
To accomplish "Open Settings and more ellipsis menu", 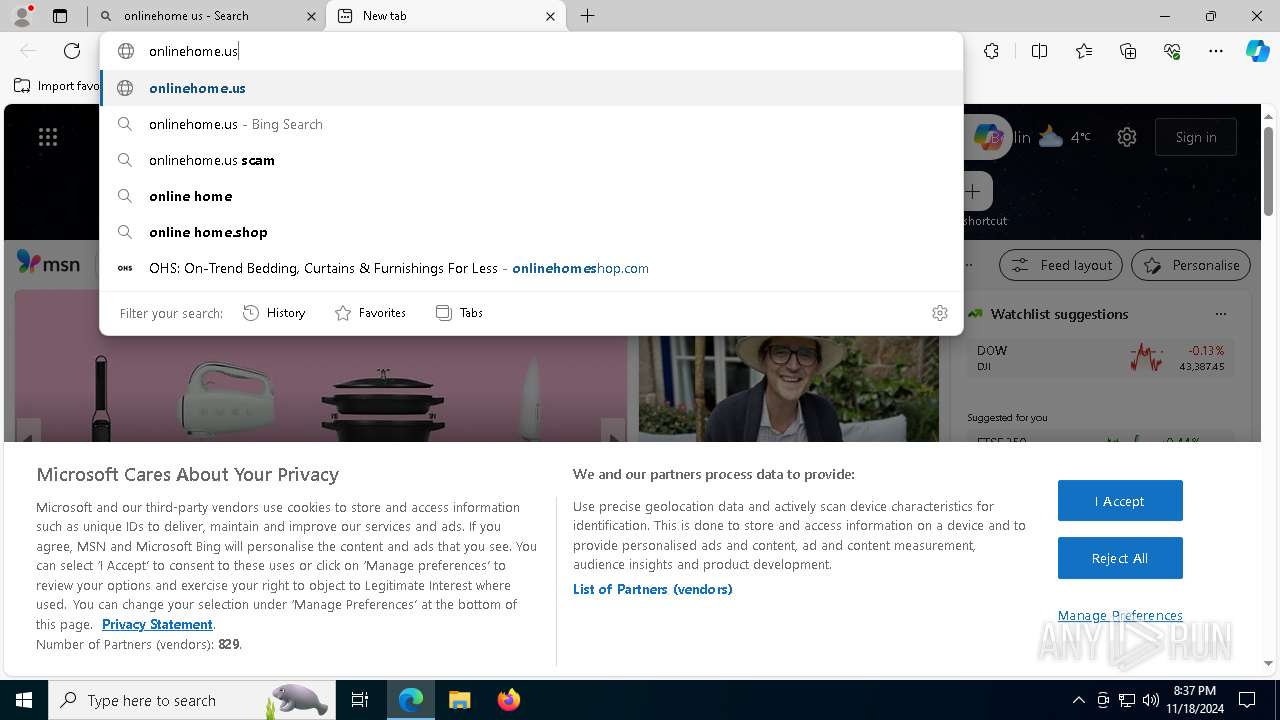I will click(1216, 51).
